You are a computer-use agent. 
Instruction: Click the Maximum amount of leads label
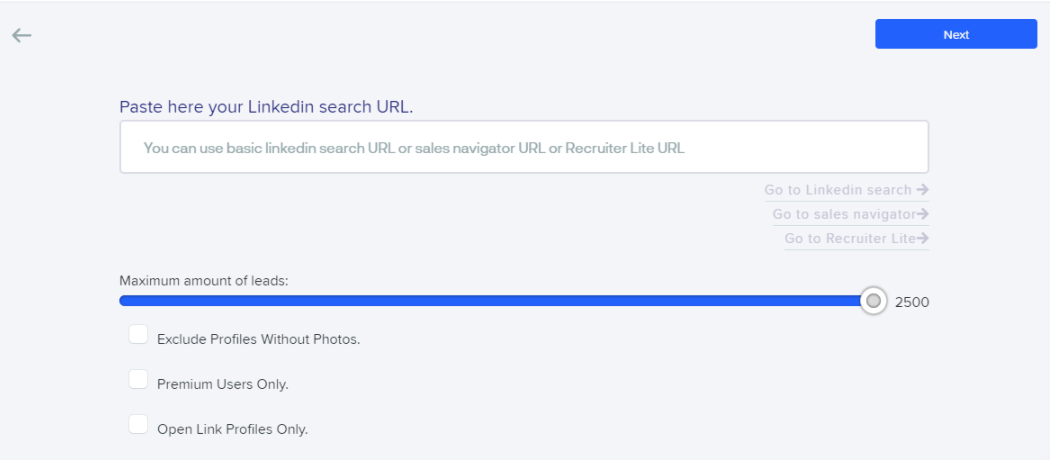tap(204, 280)
